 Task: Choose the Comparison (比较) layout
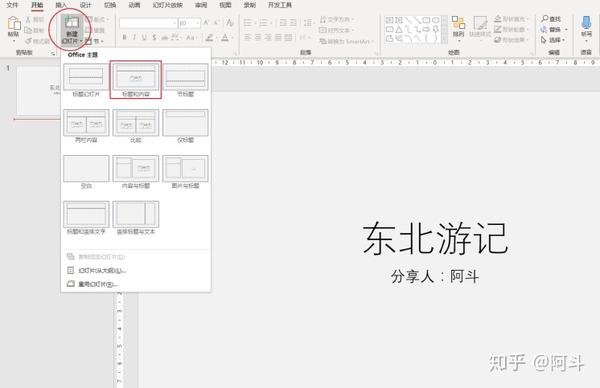tap(136, 126)
